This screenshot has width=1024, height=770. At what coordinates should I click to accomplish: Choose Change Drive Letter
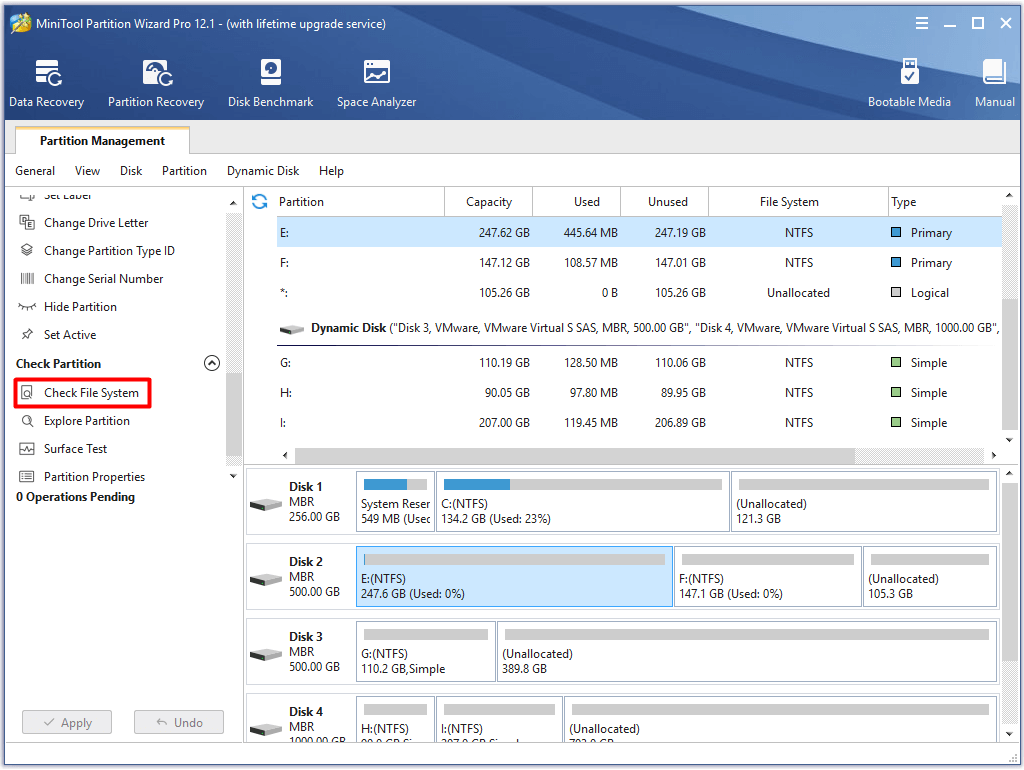pos(96,223)
